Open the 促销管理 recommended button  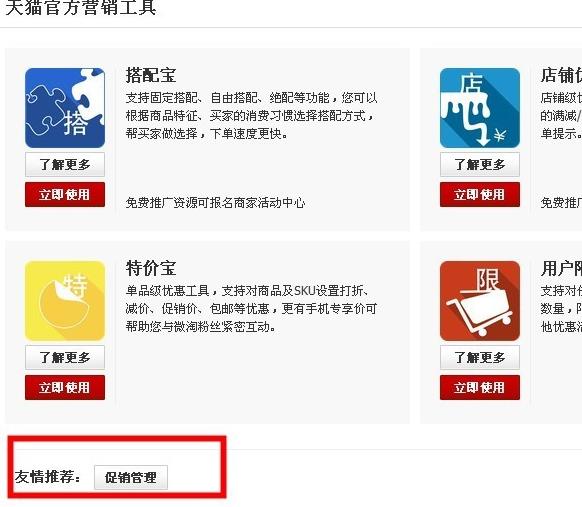pyautogui.click(x=131, y=478)
